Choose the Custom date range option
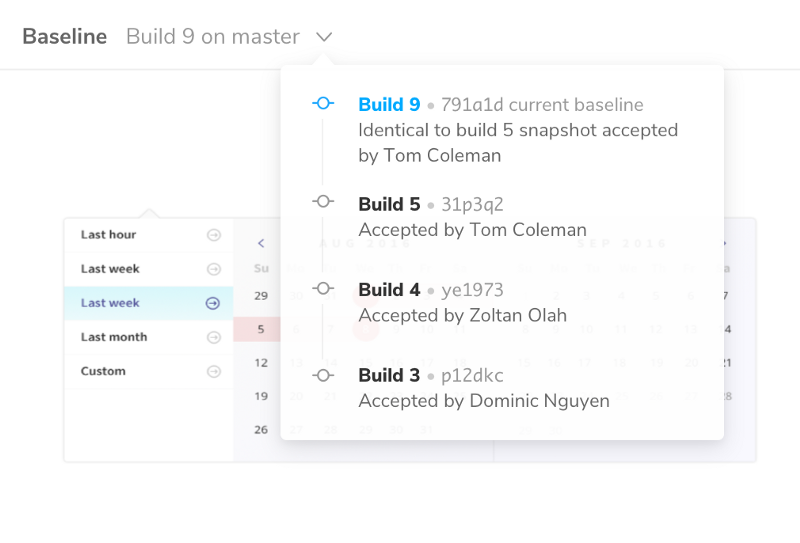 (103, 371)
